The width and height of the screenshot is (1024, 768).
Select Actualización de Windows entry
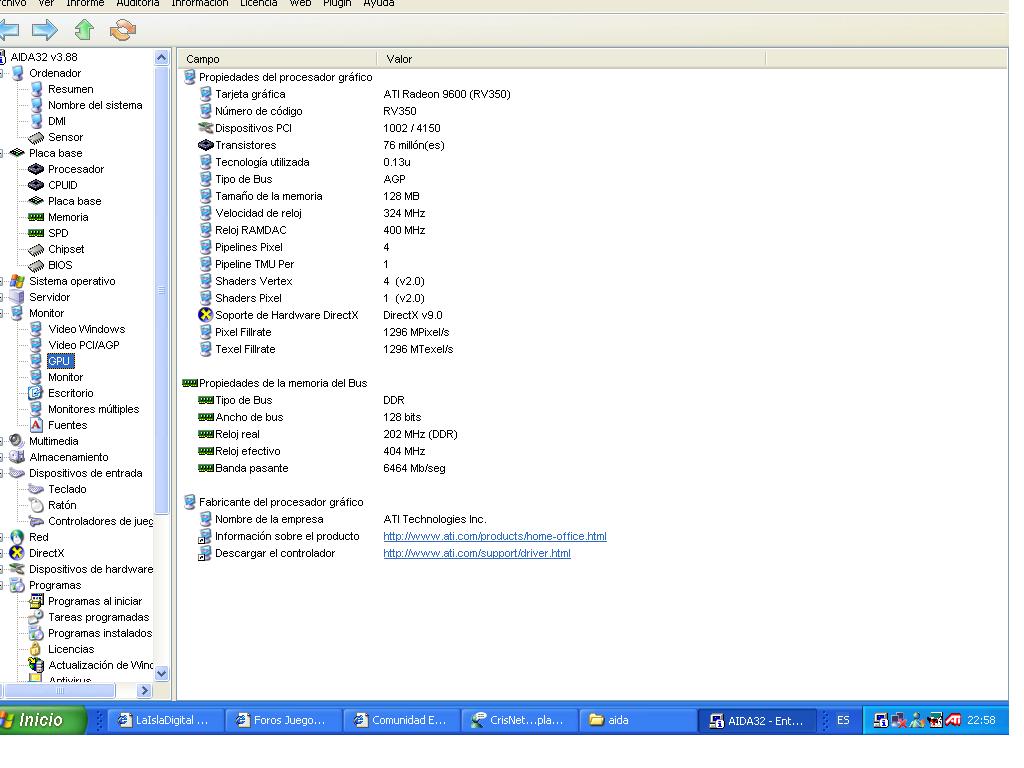tap(101, 665)
